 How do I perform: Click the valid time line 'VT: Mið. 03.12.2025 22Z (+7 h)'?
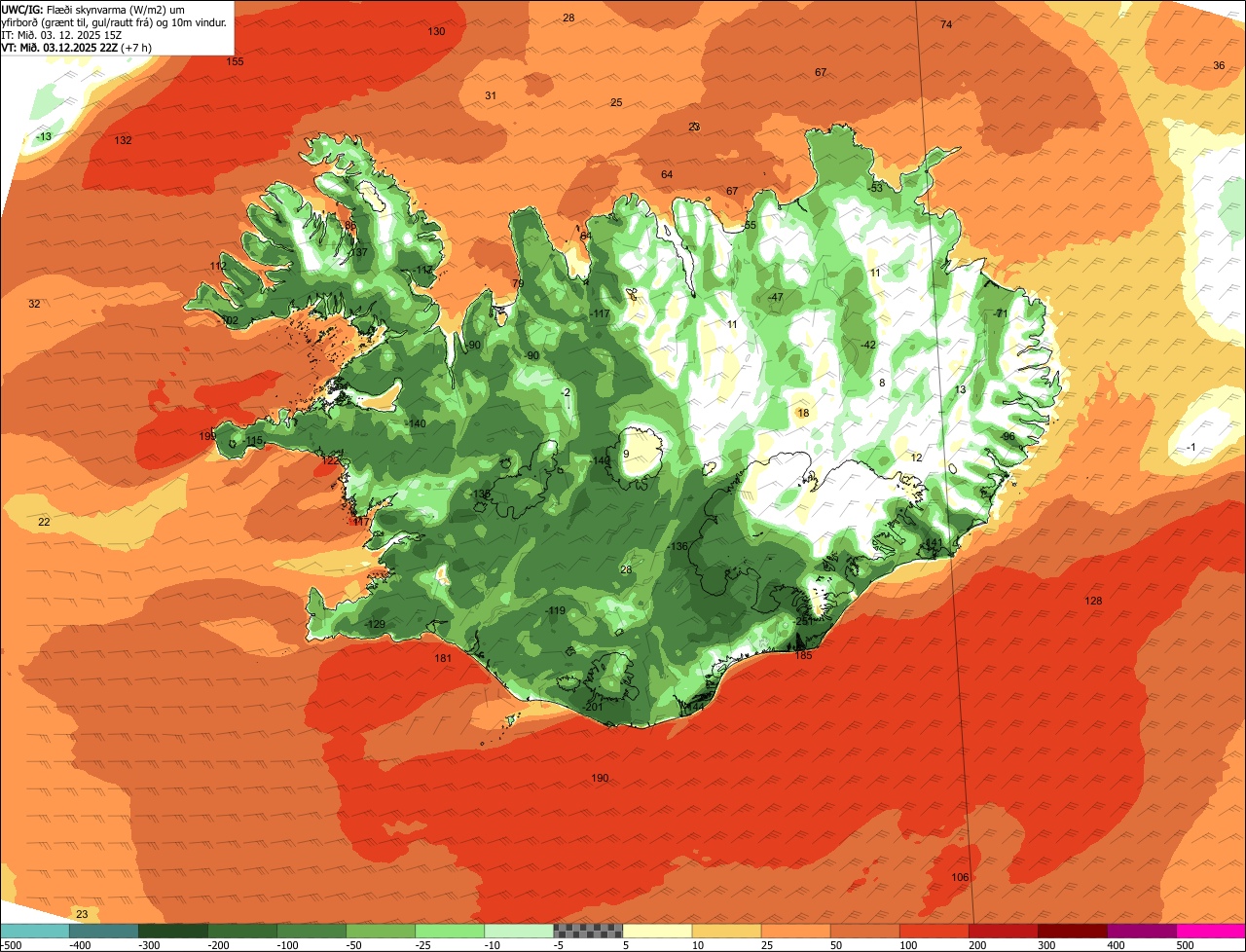pos(77,47)
